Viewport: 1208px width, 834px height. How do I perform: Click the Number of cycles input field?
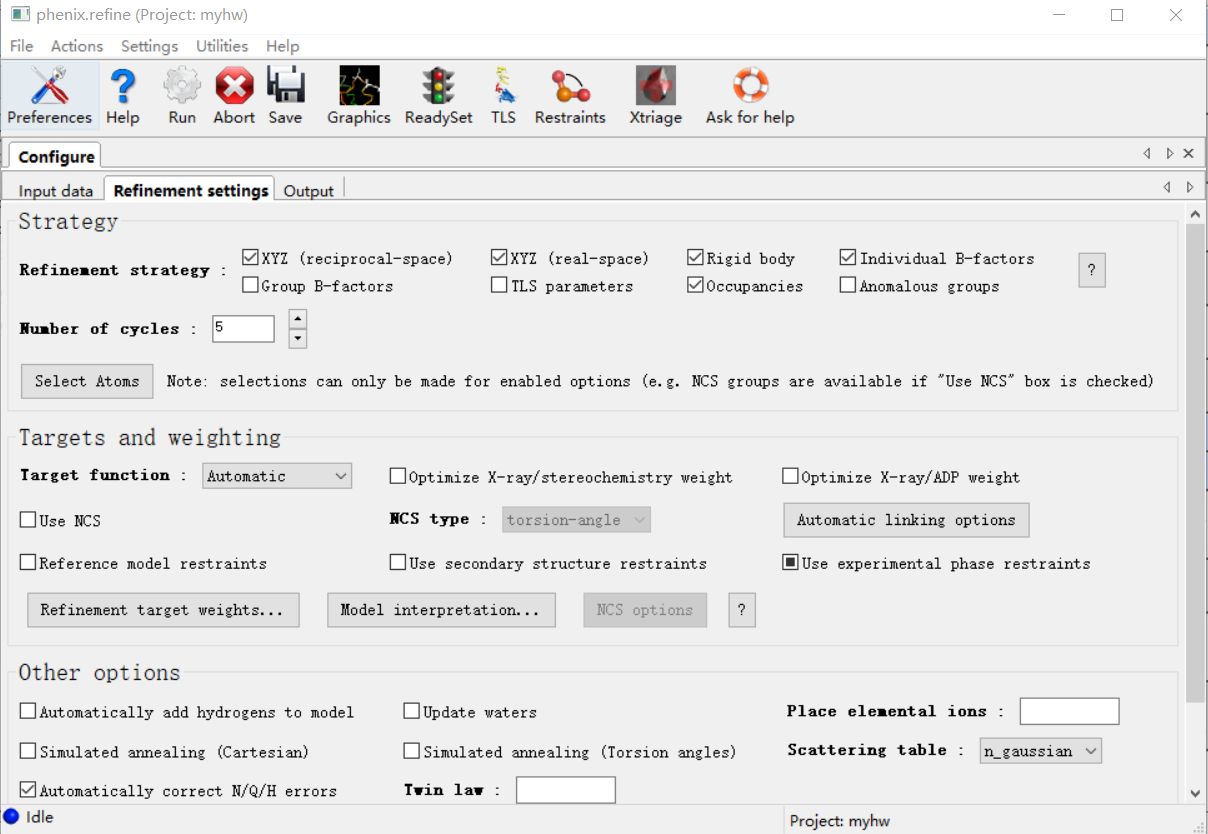[x=243, y=328]
